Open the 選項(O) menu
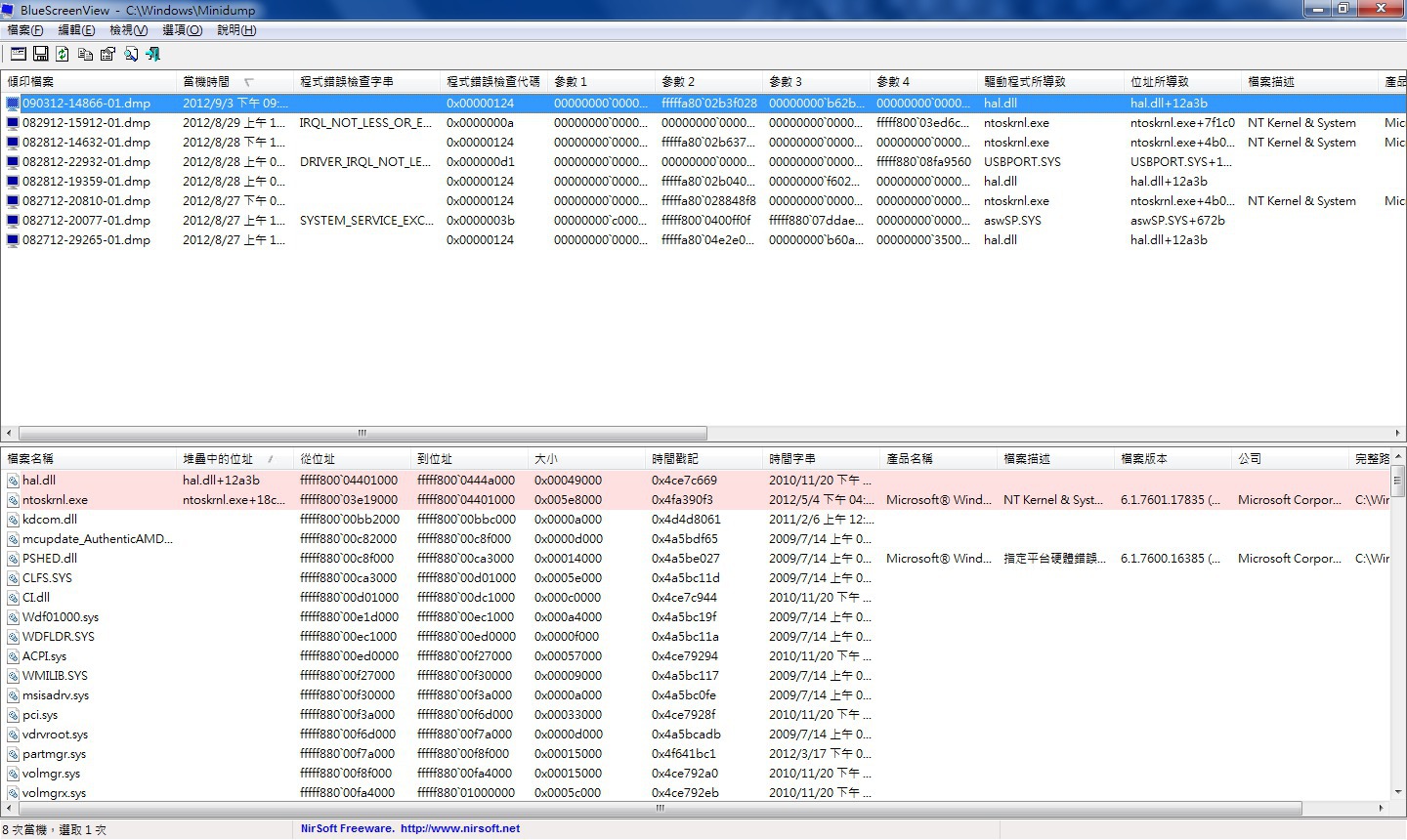Image resolution: width=1407 pixels, height=840 pixels. pos(182,30)
